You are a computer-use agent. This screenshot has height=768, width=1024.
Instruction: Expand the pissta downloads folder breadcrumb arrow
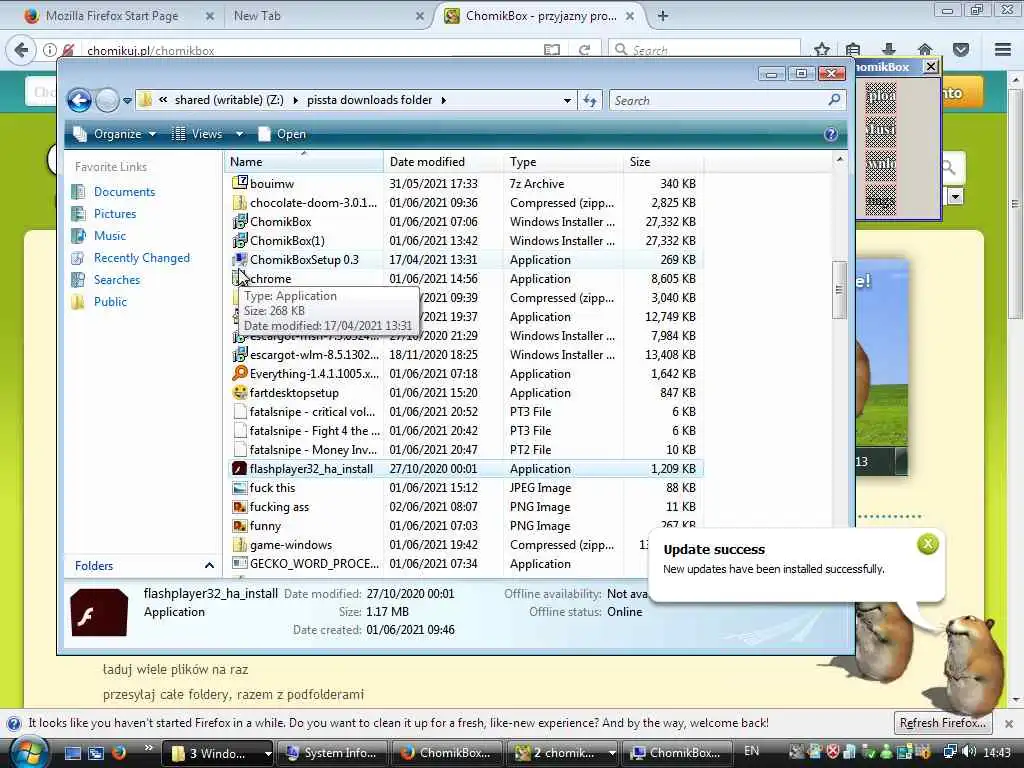point(444,101)
